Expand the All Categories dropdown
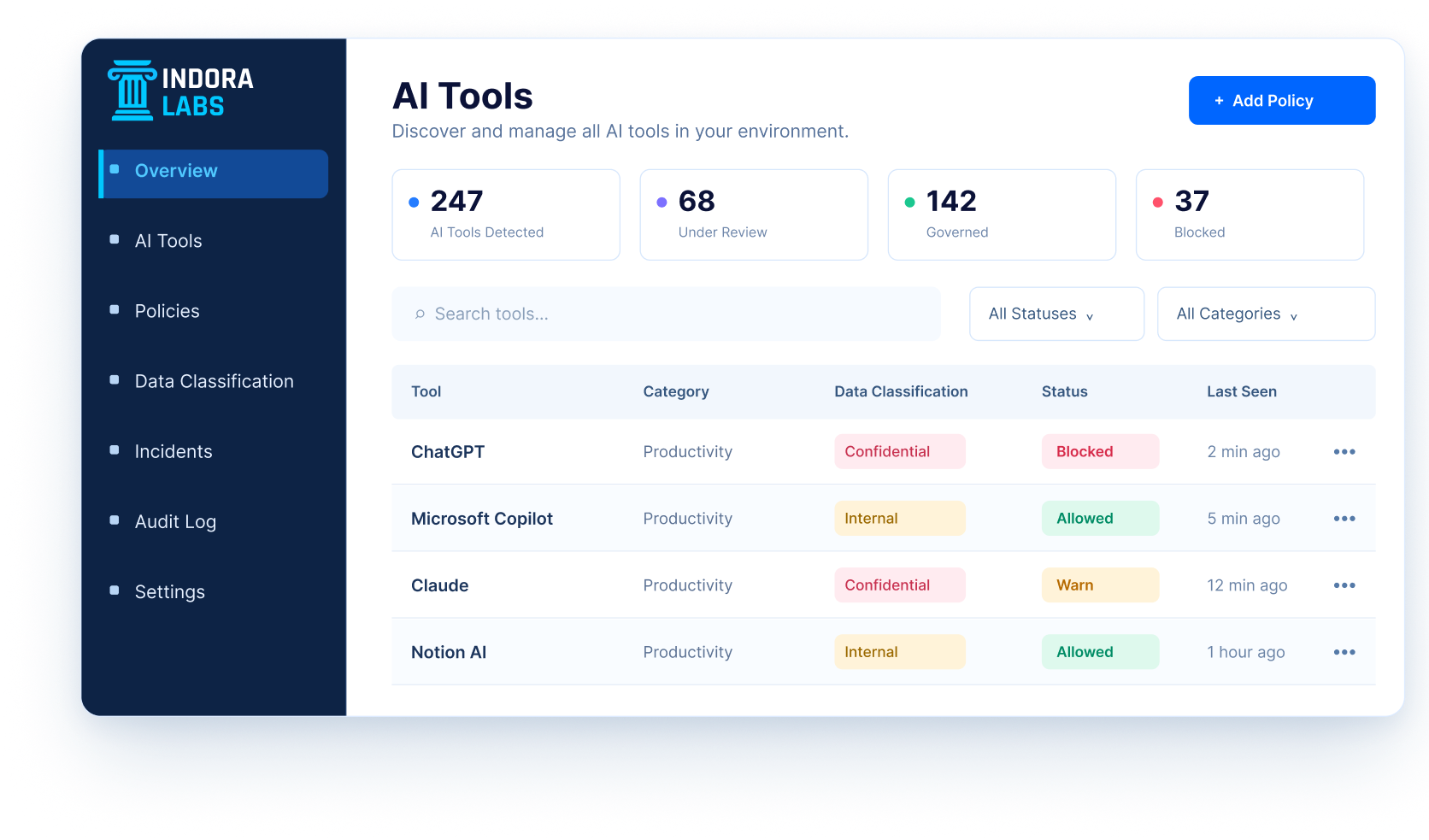Viewport: 1429px width, 840px height. [1266, 314]
